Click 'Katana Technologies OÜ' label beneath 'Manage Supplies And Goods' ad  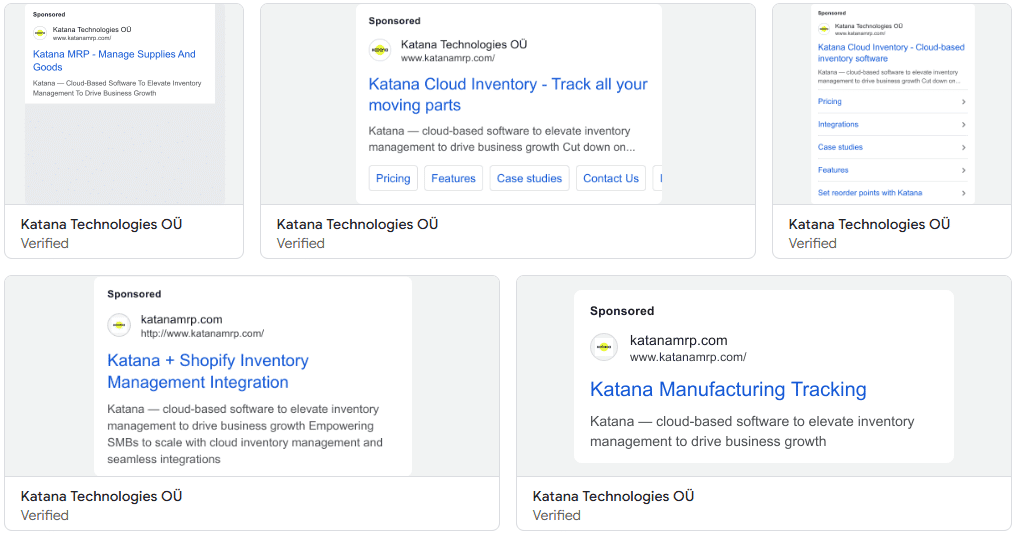(102, 224)
